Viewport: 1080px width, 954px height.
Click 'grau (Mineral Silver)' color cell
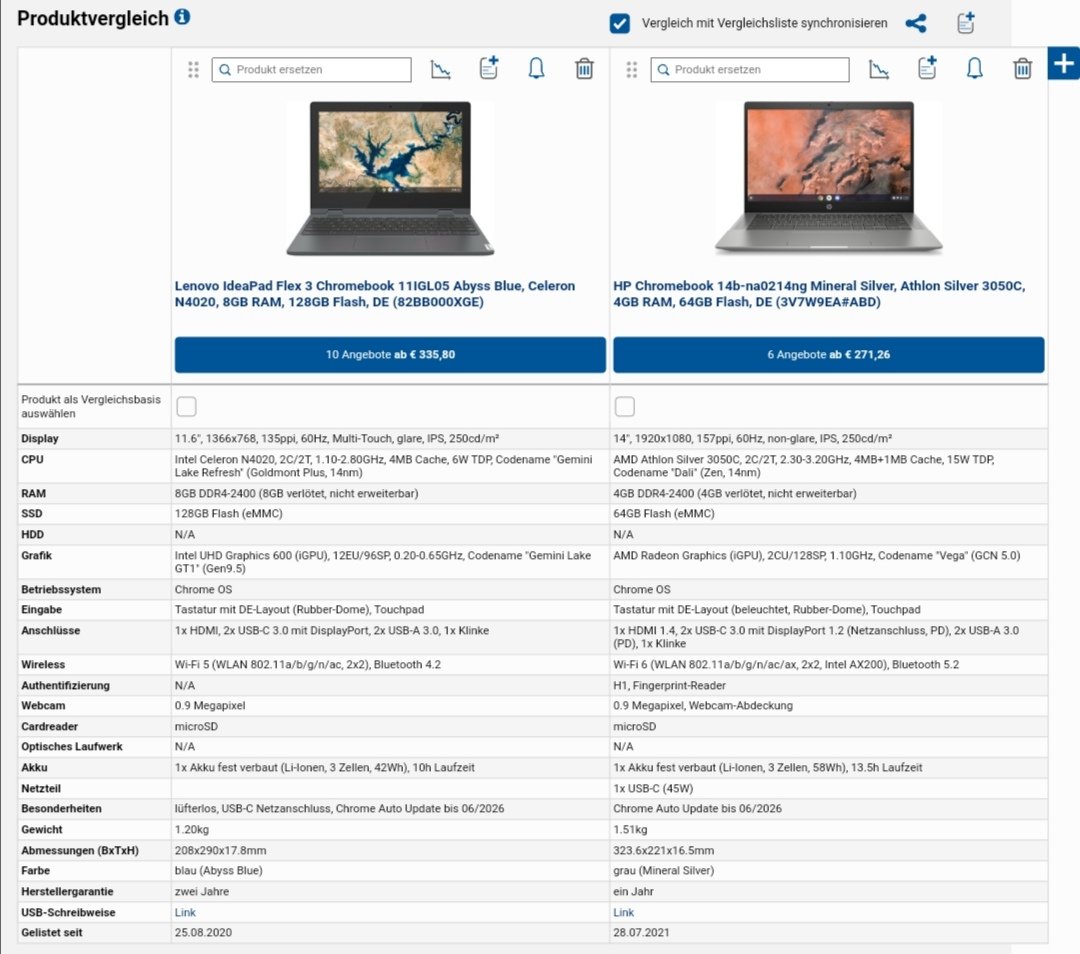(x=664, y=871)
